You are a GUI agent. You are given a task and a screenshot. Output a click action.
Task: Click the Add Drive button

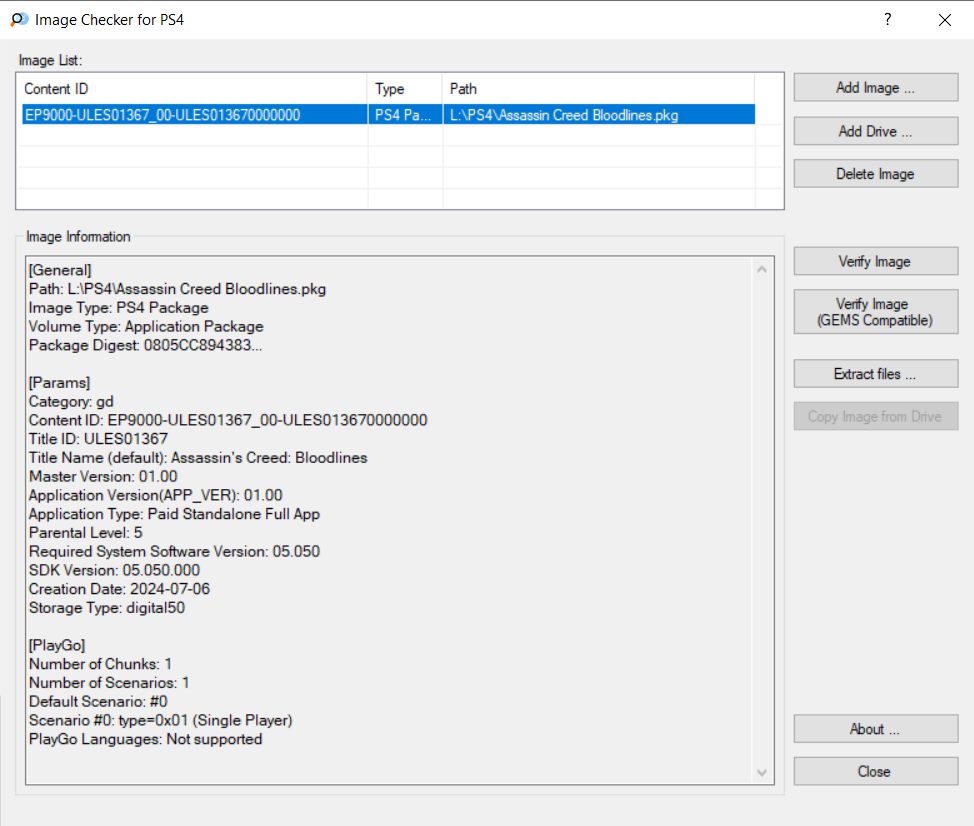click(x=875, y=131)
